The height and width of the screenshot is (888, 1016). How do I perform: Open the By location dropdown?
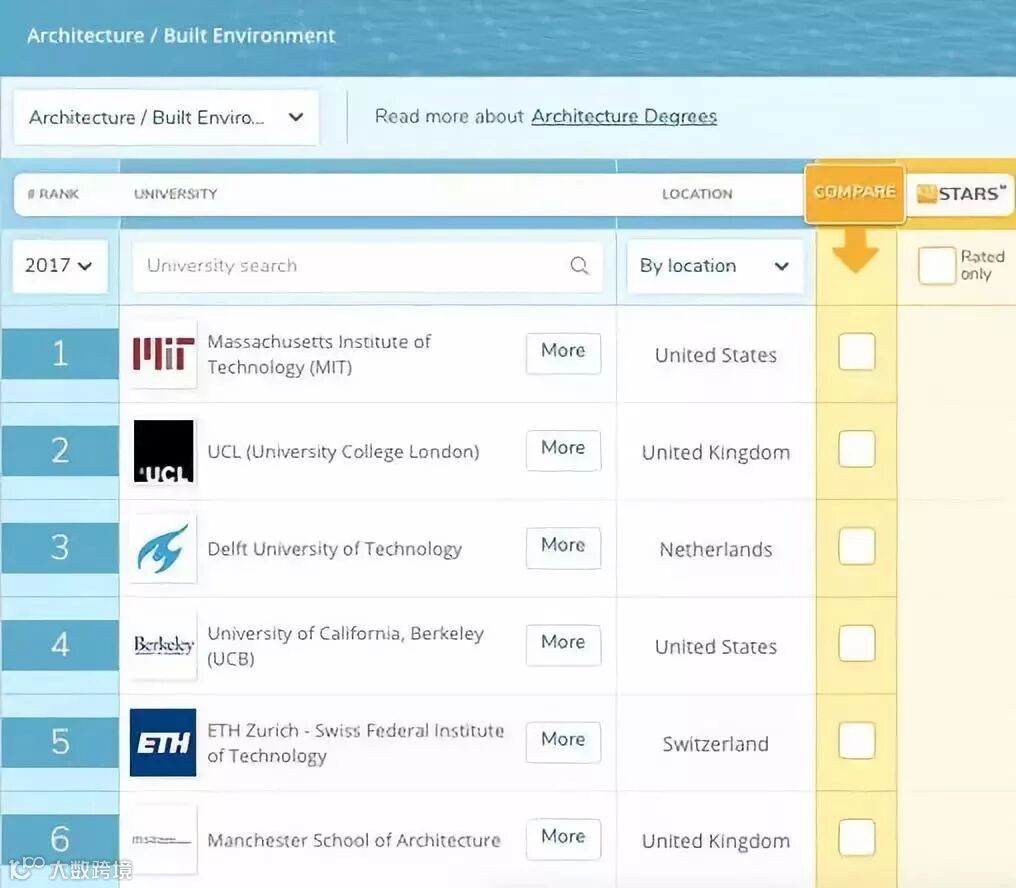tap(715, 266)
